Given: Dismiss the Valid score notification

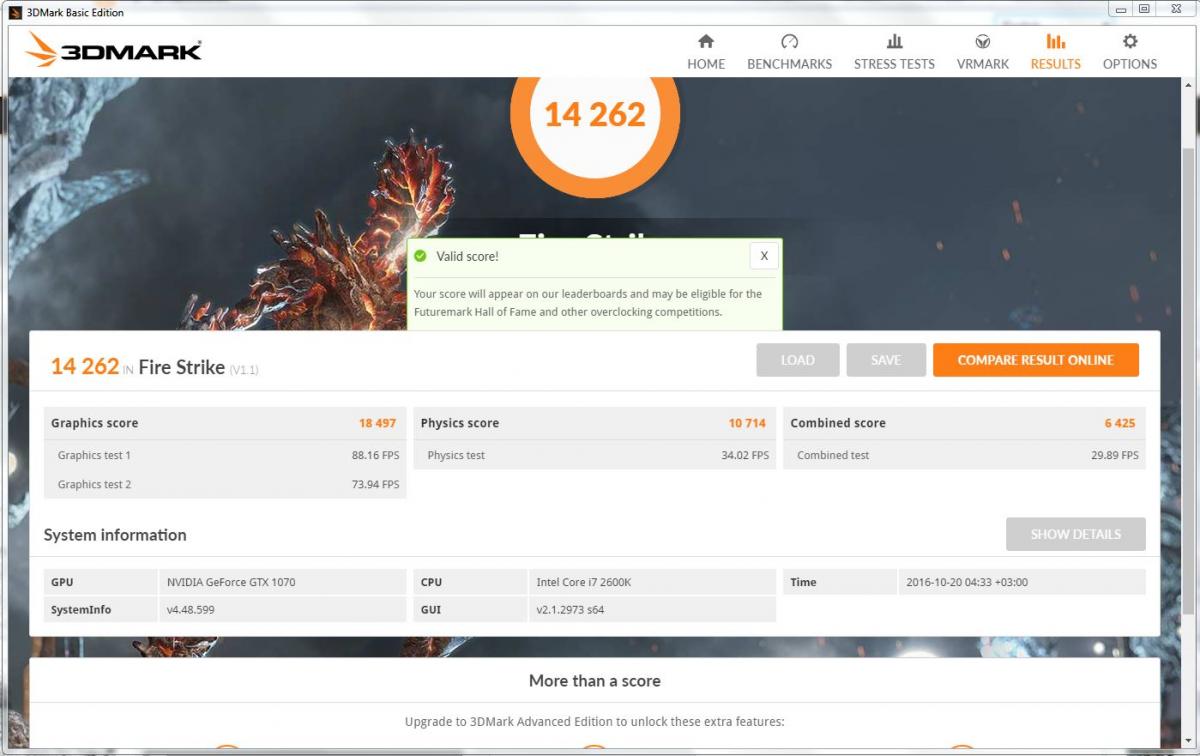Looking at the screenshot, I should pyautogui.click(x=764, y=256).
